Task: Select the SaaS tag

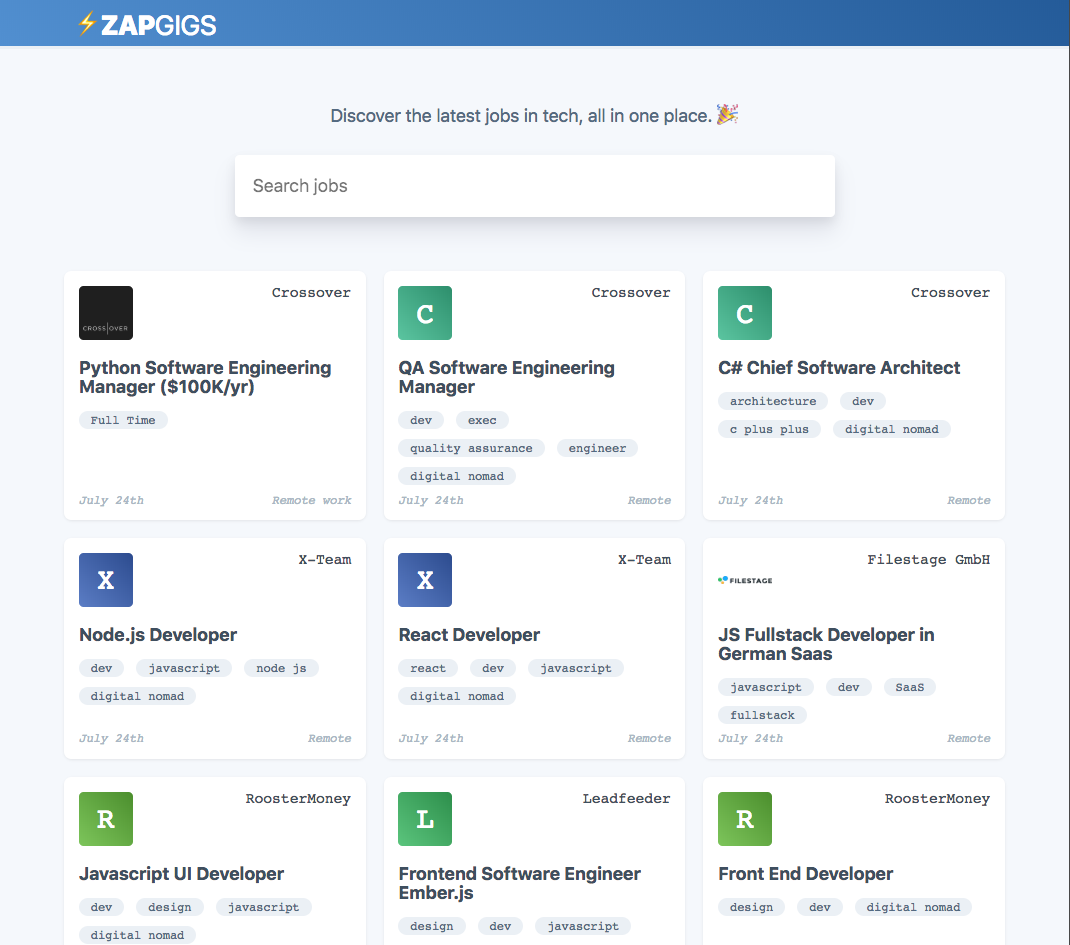Action: point(910,687)
